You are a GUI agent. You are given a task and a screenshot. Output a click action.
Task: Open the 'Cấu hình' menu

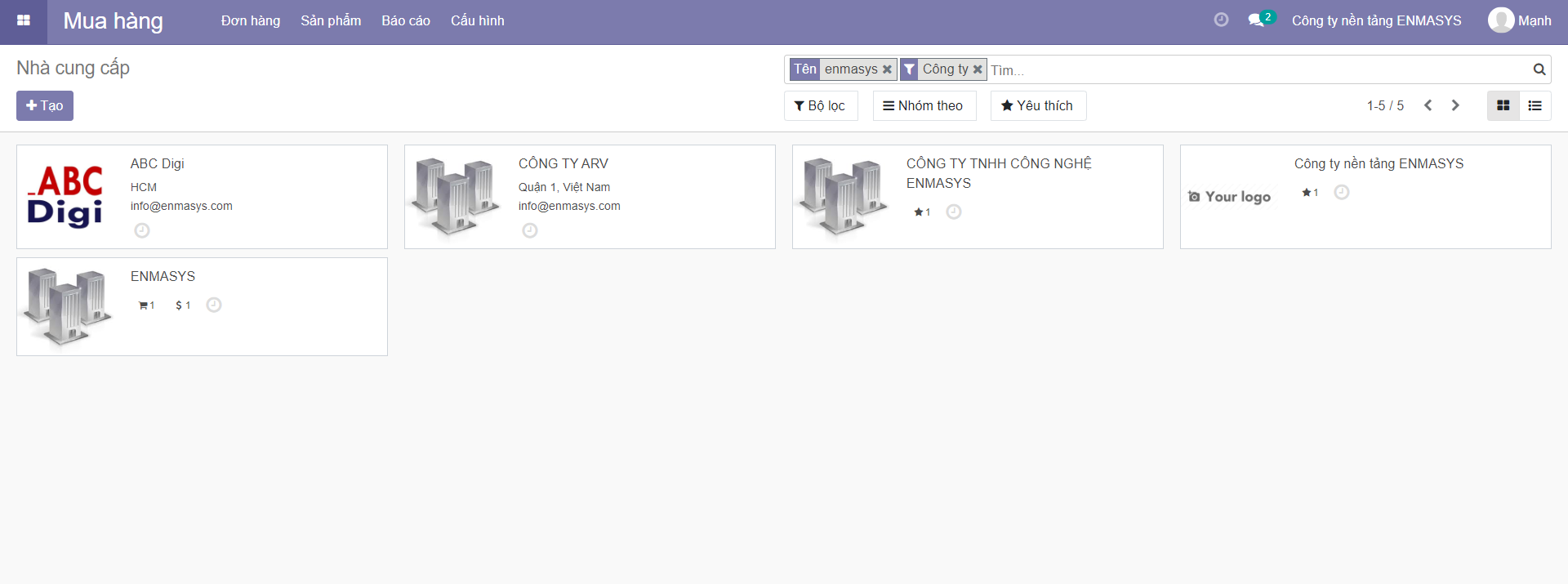(477, 21)
